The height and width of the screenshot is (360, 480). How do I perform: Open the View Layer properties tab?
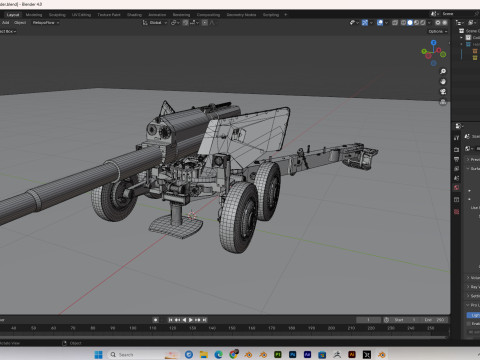(457, 169)
